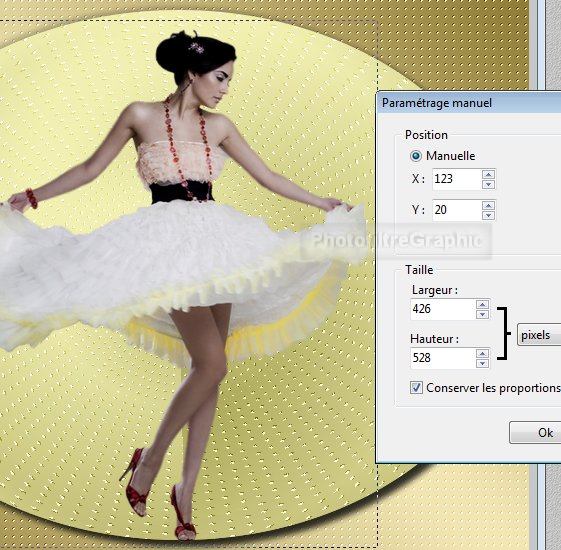Decrease the Largeur value with down arrow

coord(482,315)
